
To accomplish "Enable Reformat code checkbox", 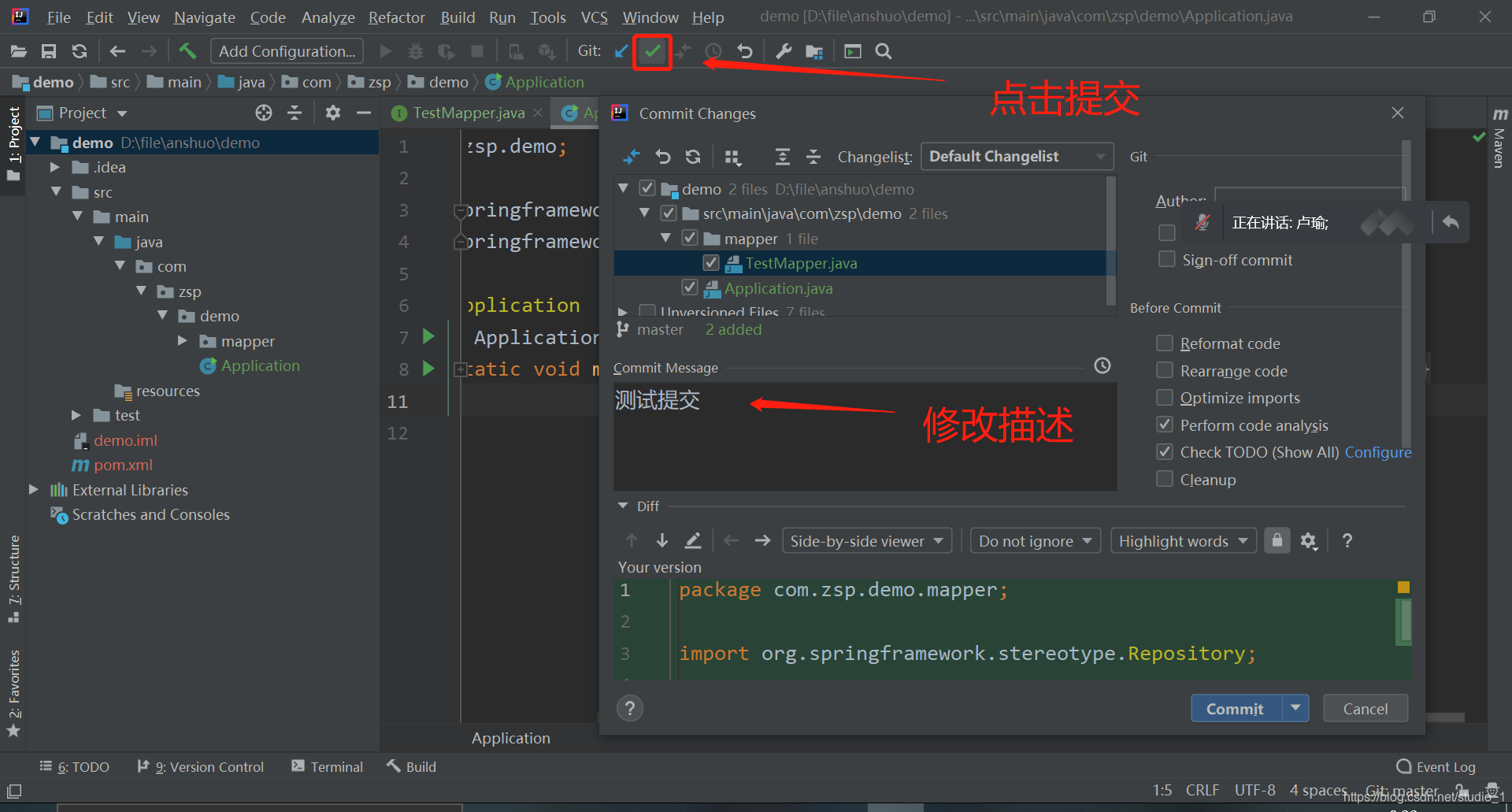I will click(x=1165, y=343).
